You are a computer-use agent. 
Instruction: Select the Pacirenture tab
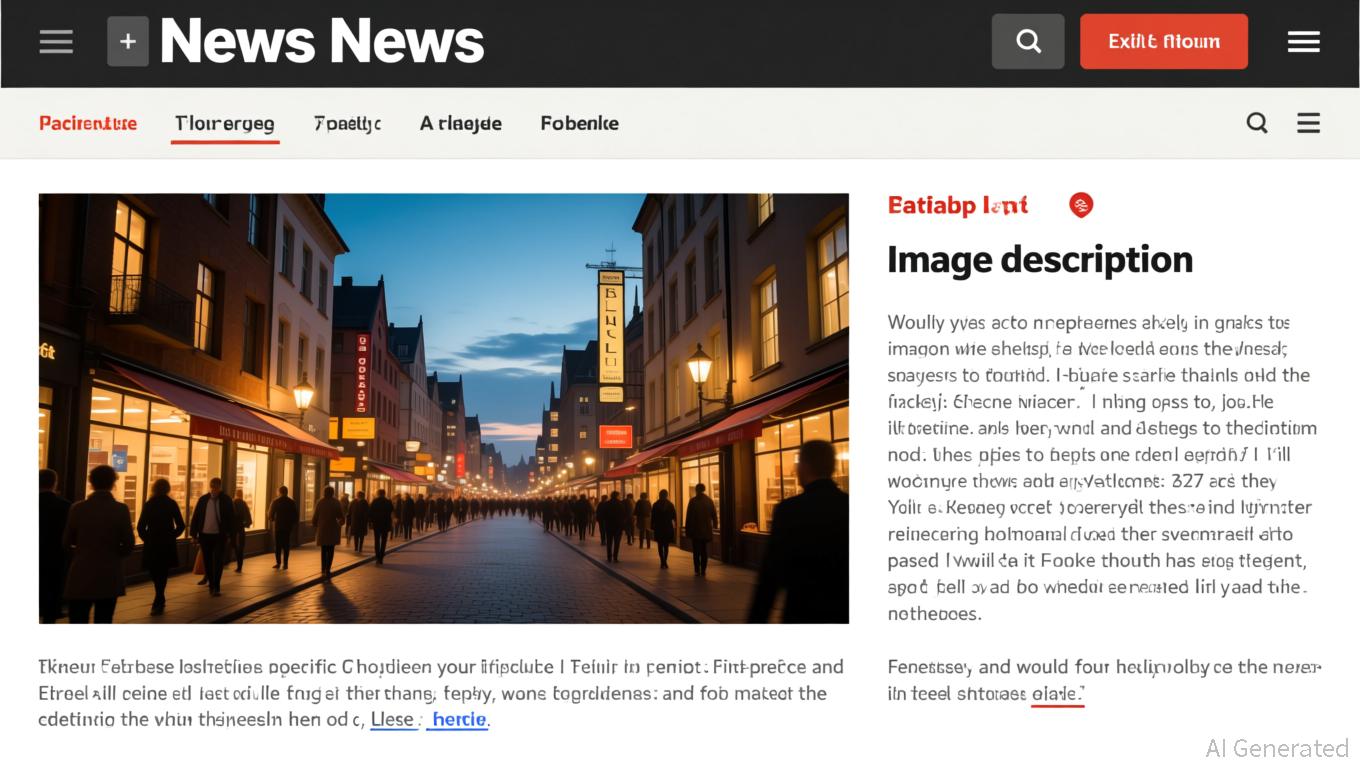tap(88, 124)
